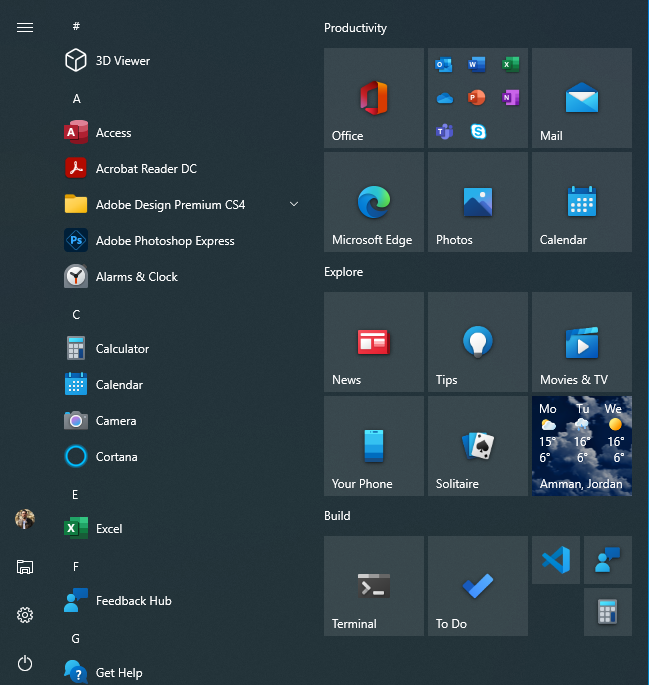Image resolution: width=649 pixels, height=685 pixels.
Task: Open the Visual Studio Code small tile
Action: 556,560
